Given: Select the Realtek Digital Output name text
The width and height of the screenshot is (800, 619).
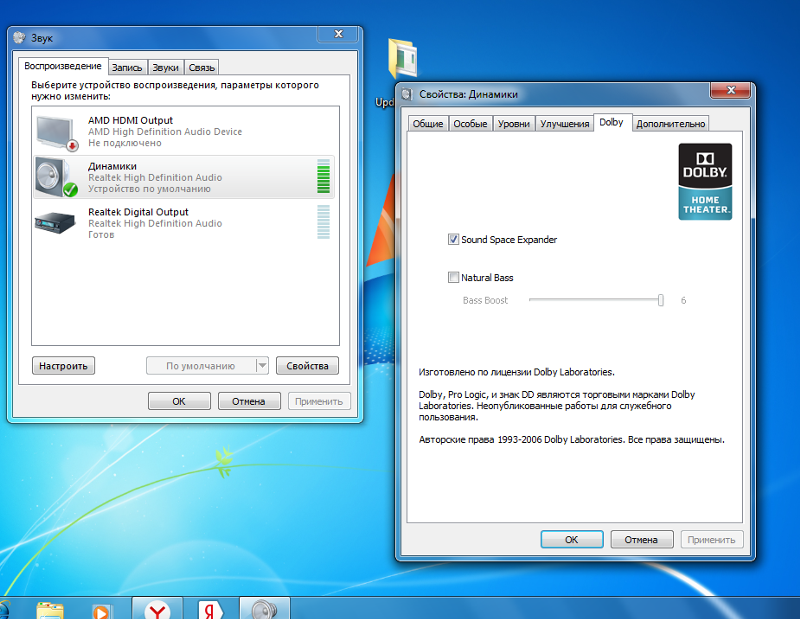Looking at the screenshot, I should (138, 212).
